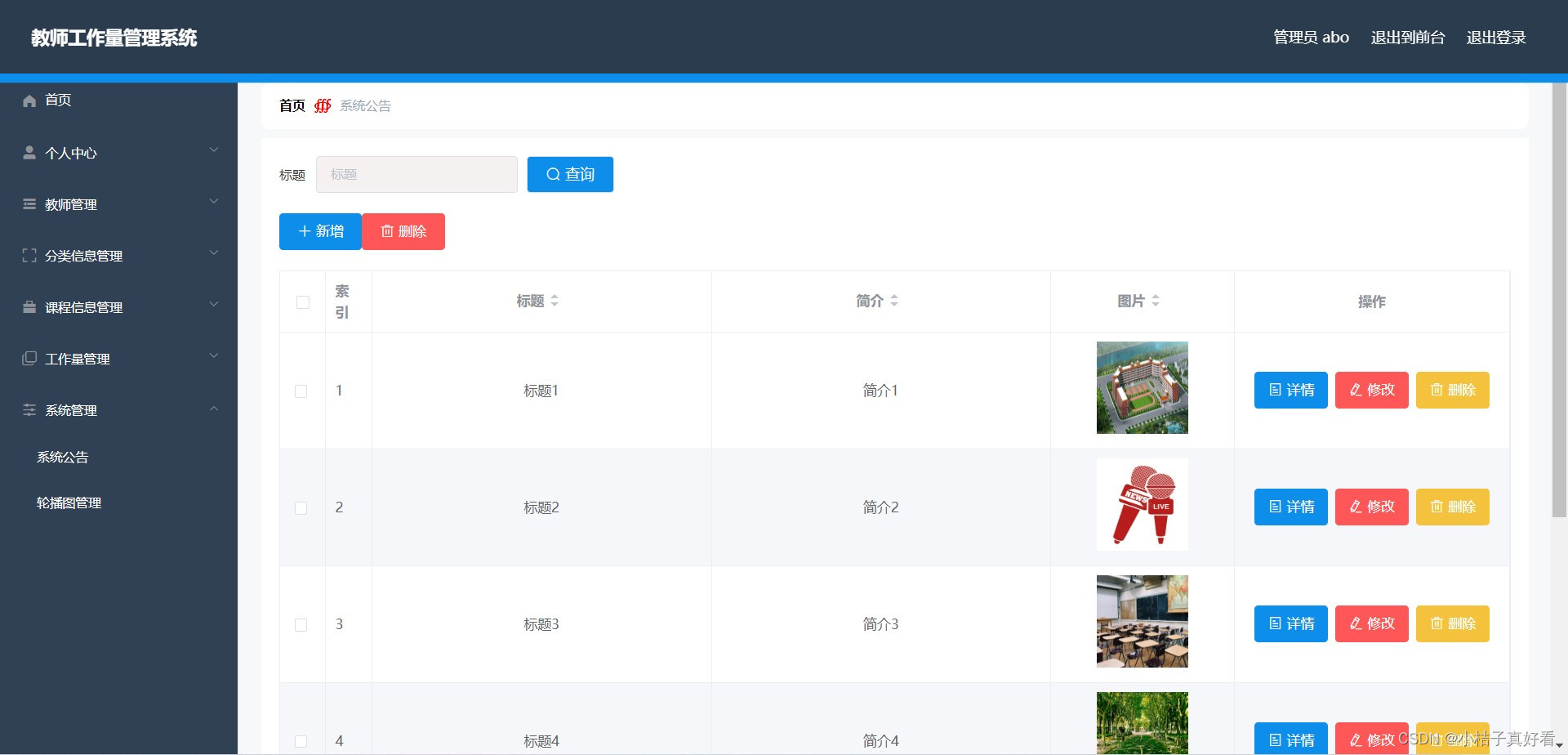Screen dimensions: 1568x755
Task: Click yellow 删除 for row 标题2
Action: click(x=1453, y=507)
